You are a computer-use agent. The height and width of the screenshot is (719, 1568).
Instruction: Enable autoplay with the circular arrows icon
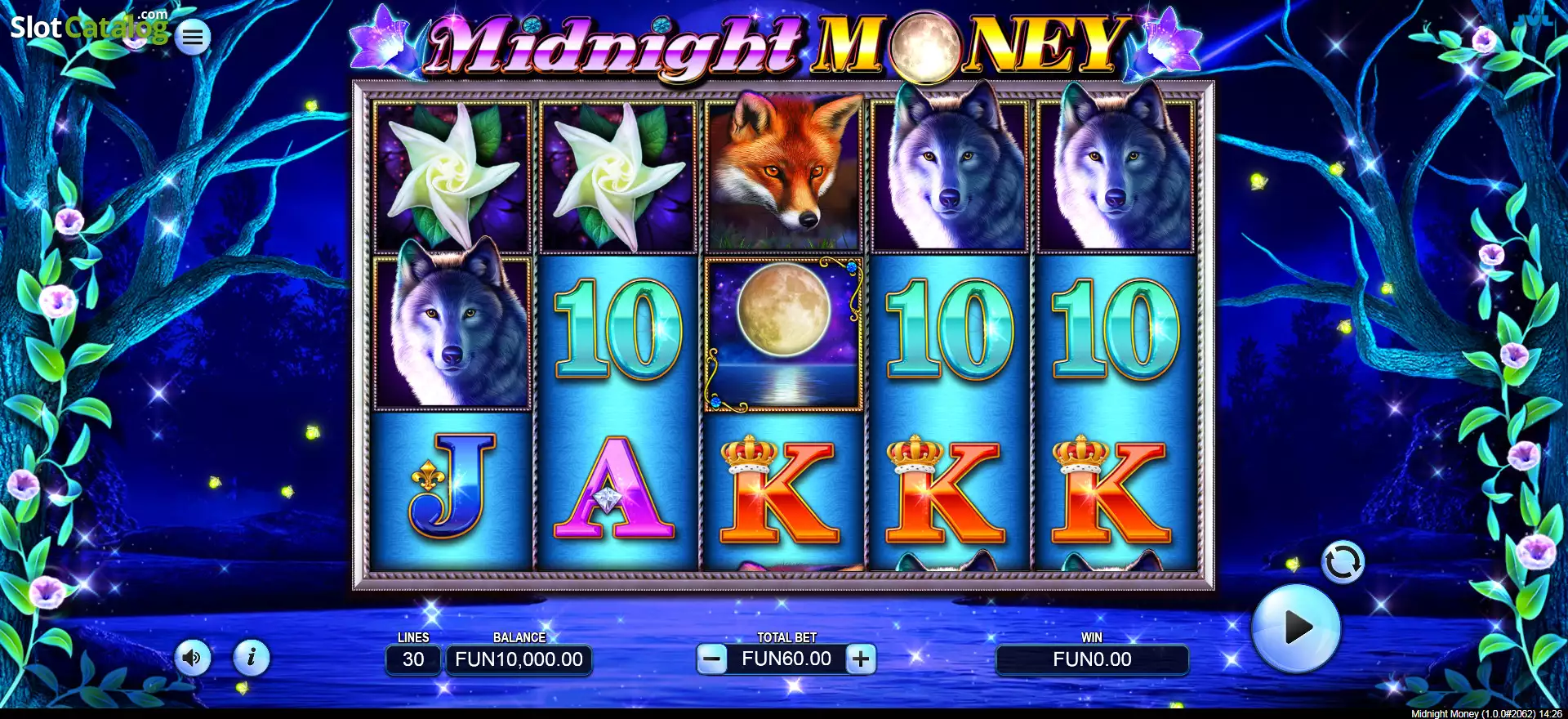point(1343,562)
